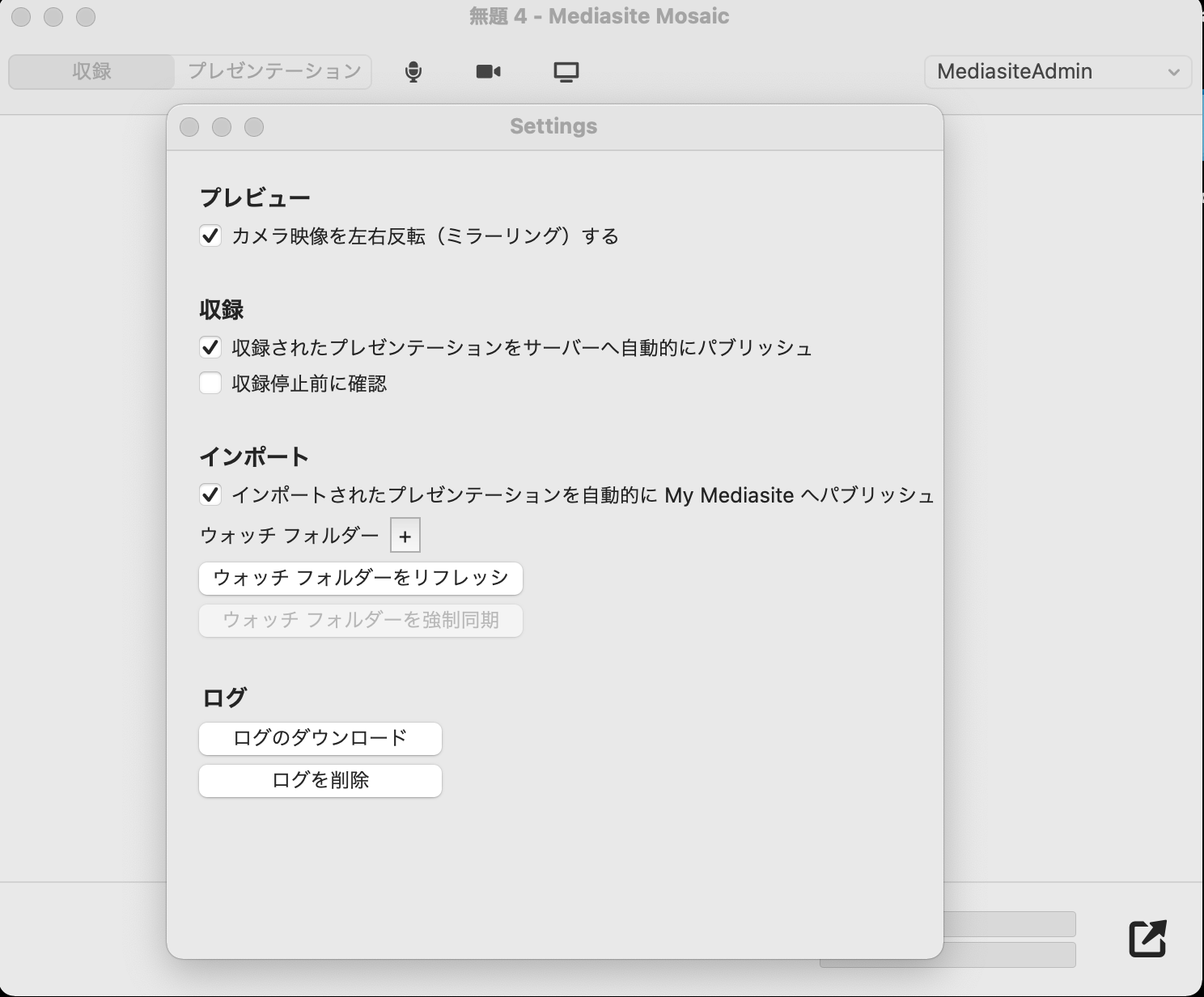The width and height of the screenshot is (1204, 997).
Task: Open the microphone audio source icon
Action: point(413,72)
